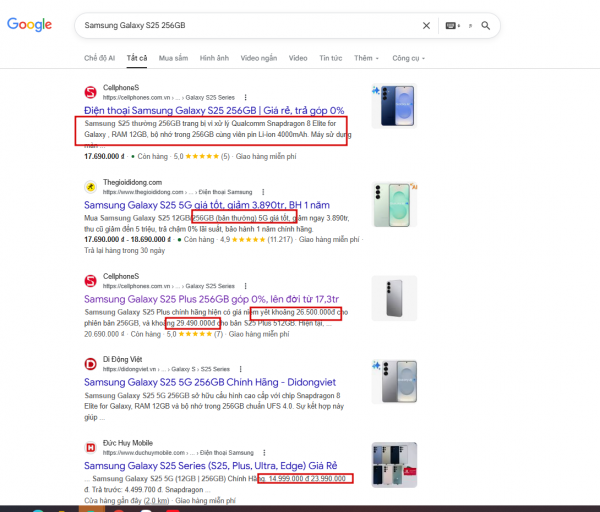Open more options for Đức Huy Mobile result
The width and height of the screenshot is (600, 512).
pos(264,453)
